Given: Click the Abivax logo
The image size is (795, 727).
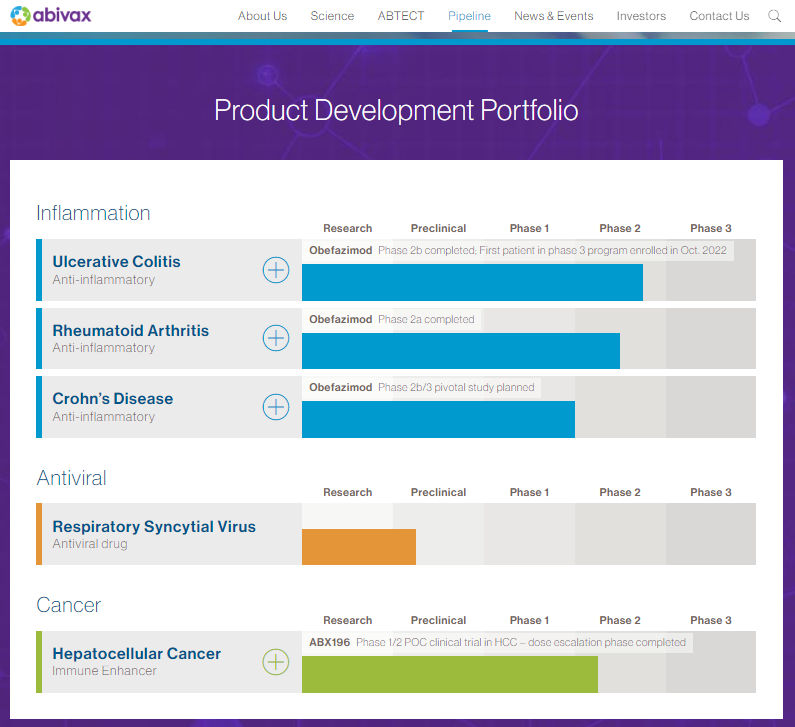Looking at the screenshot, I should (51, 16).
